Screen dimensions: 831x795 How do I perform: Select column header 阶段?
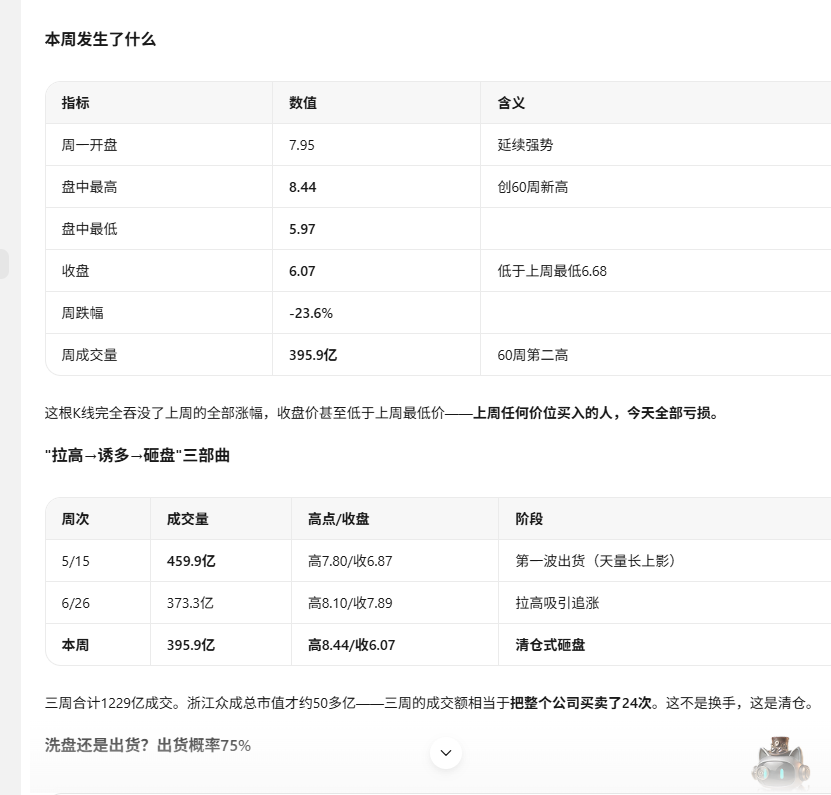529,518
